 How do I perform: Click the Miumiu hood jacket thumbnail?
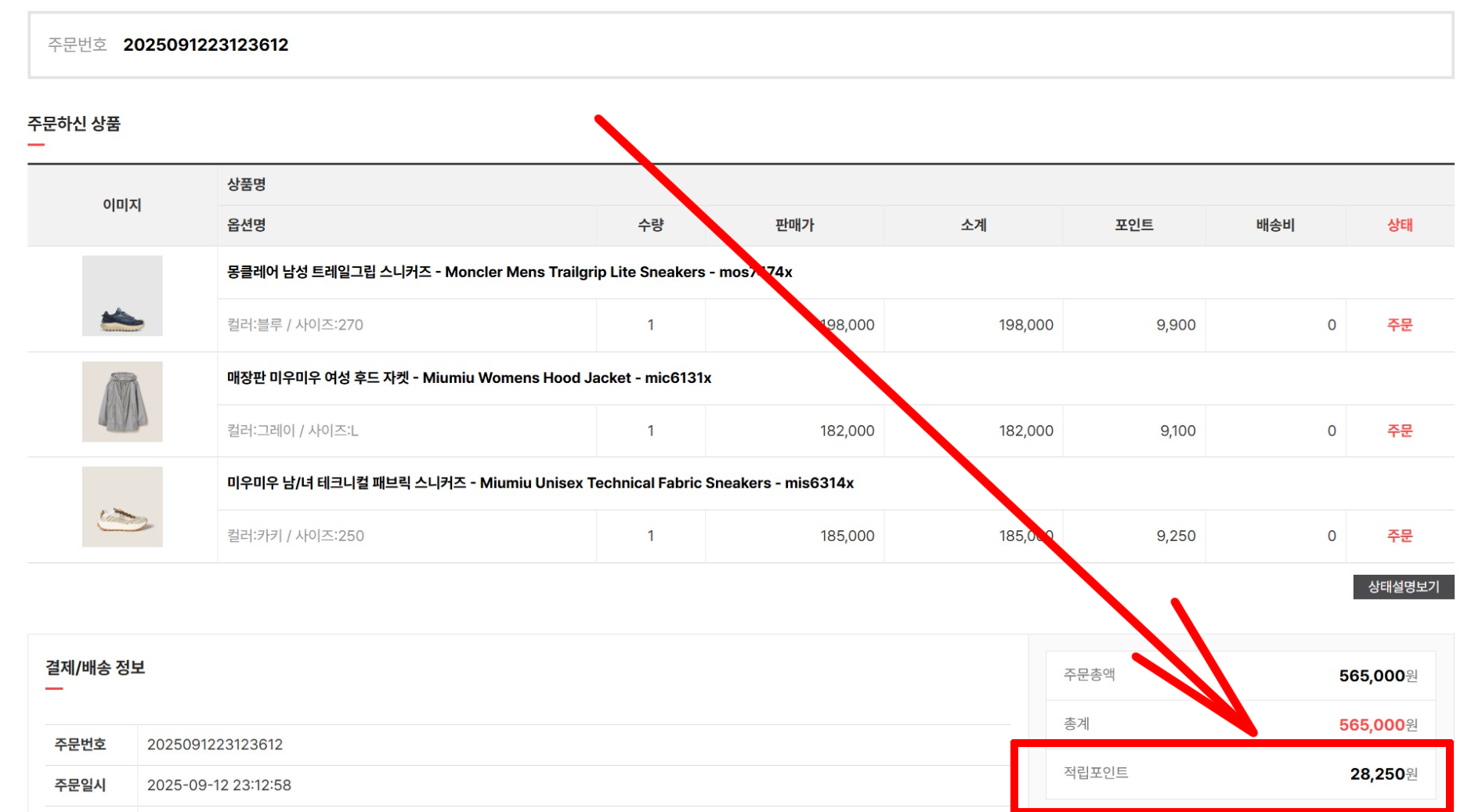tap(122, 402)
